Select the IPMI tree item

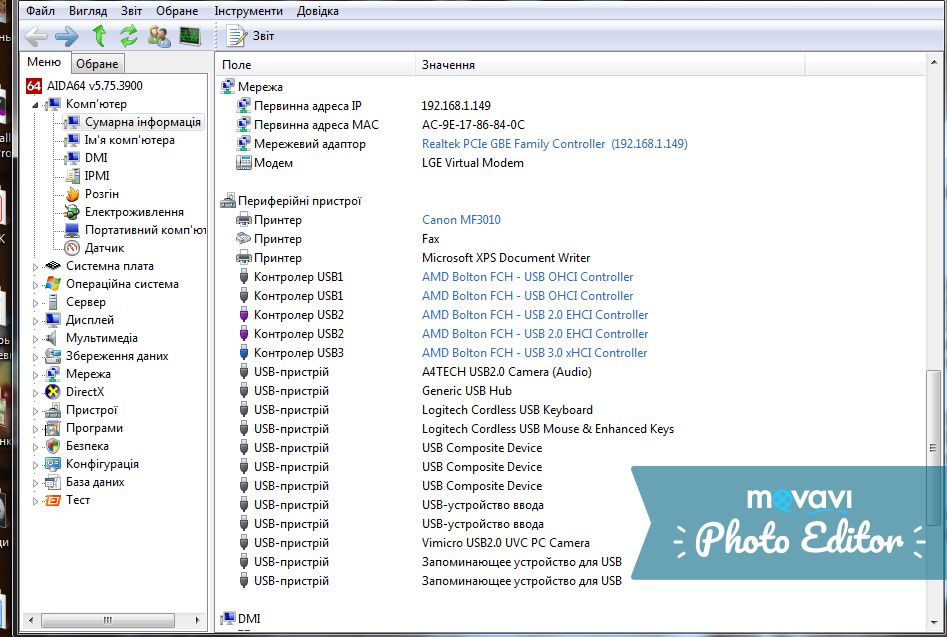point(97,176)
